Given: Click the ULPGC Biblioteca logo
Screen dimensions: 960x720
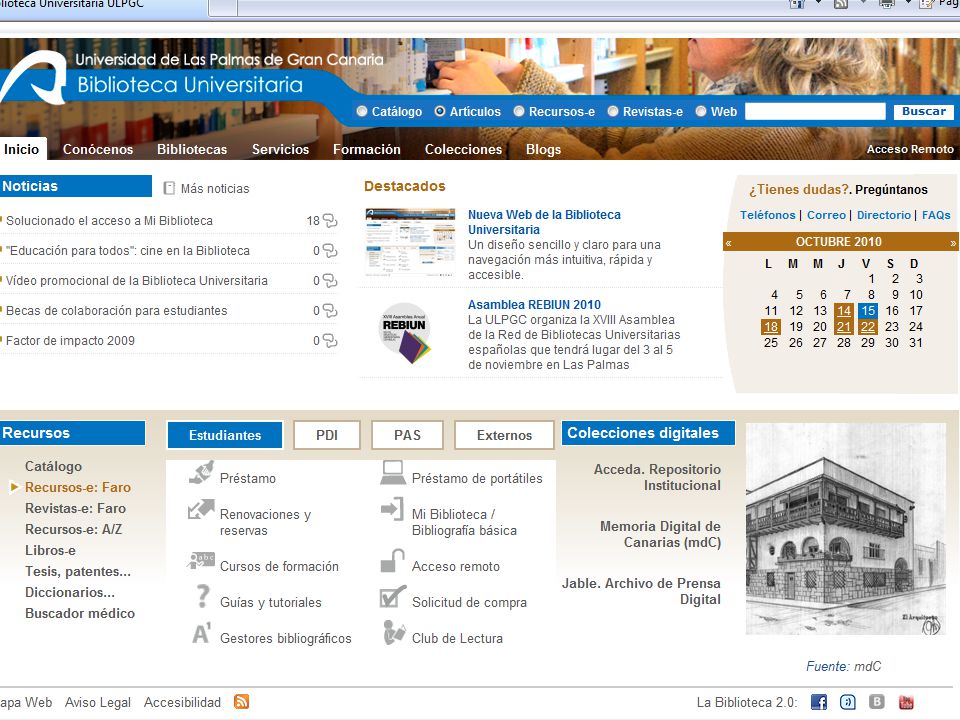Looking at the screenshot, I should tap(34, 78).
